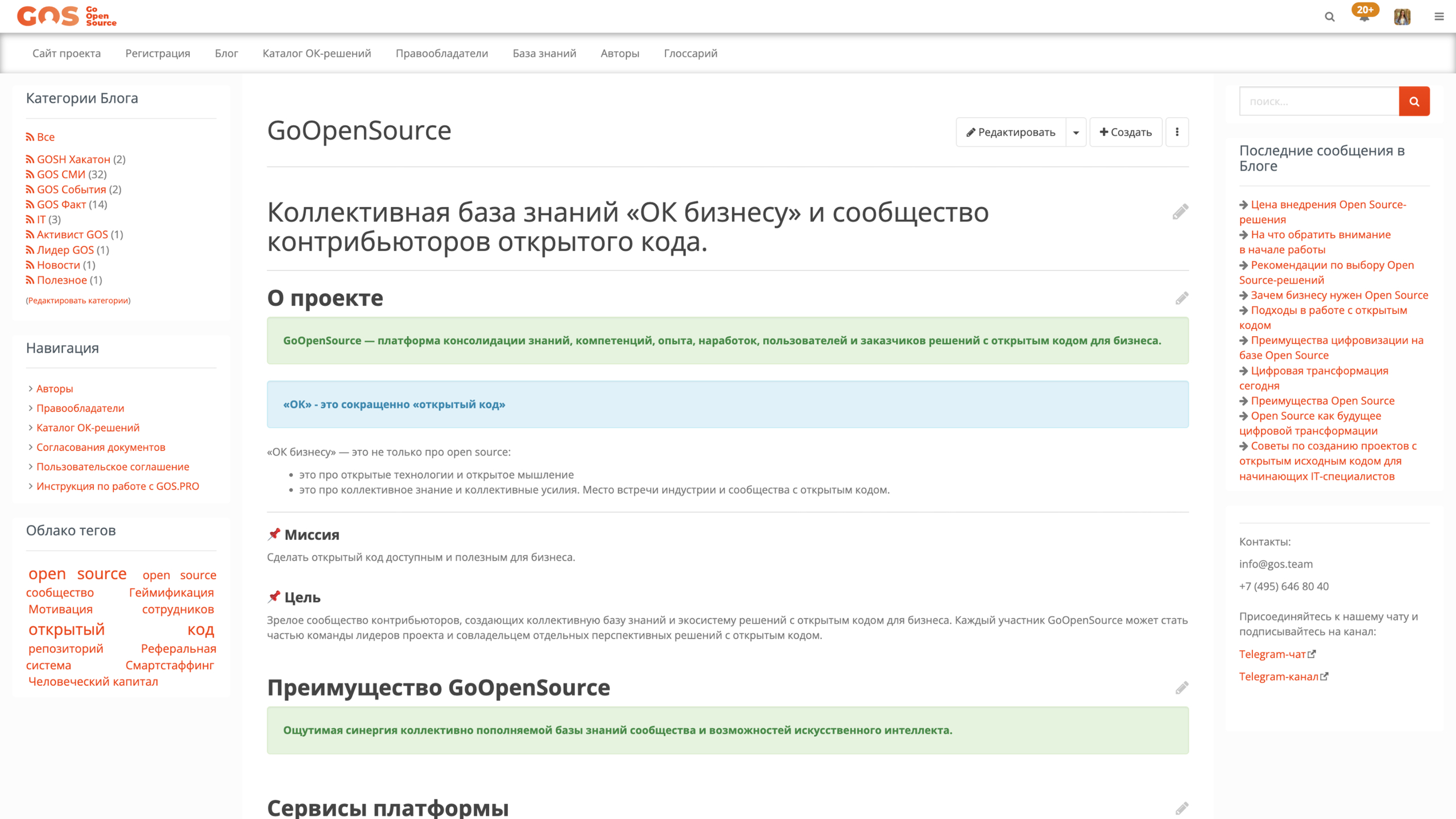The width and height of the screenshot is (1456, 819).
Task: Expand «Каталог ОК-решений» in Навигация
Action: point(88,427)
